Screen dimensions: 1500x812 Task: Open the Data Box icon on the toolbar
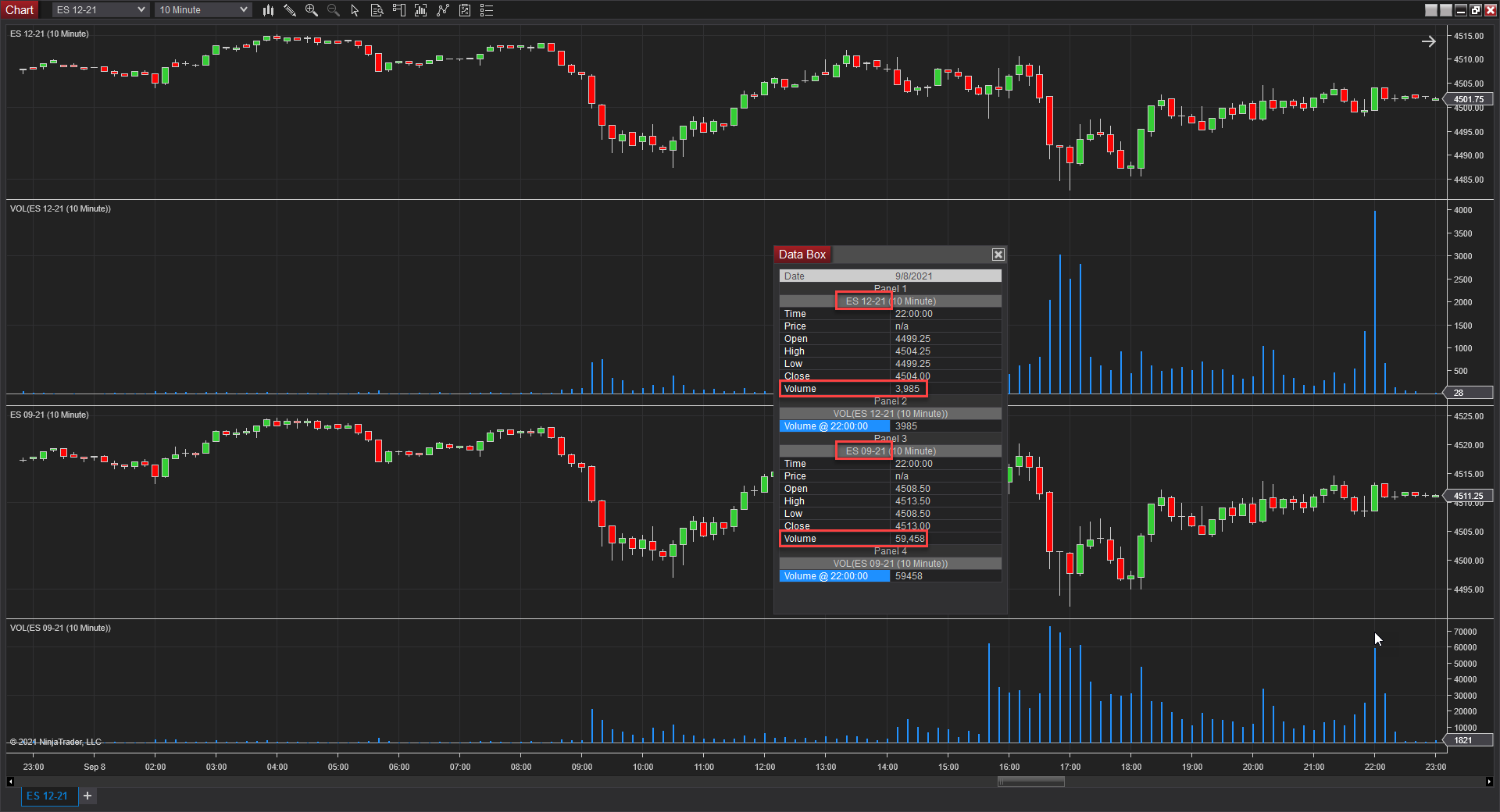[377, 10]
